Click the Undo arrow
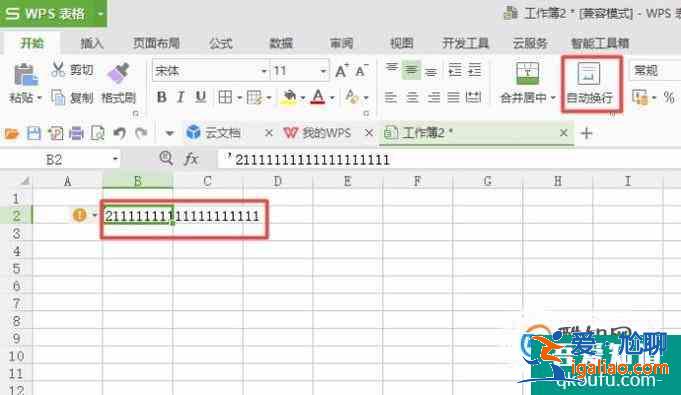This screenshot has height=395, width=681. click(119, 133)
